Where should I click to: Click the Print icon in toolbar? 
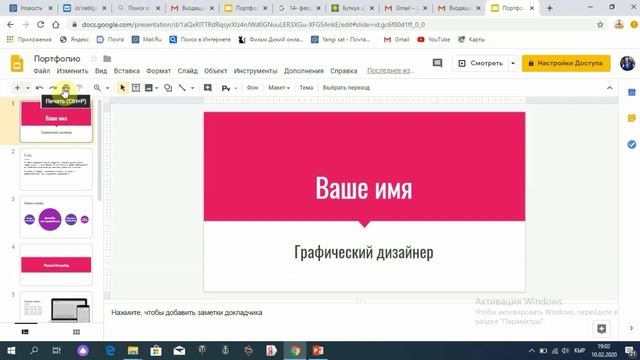(66, 88)
